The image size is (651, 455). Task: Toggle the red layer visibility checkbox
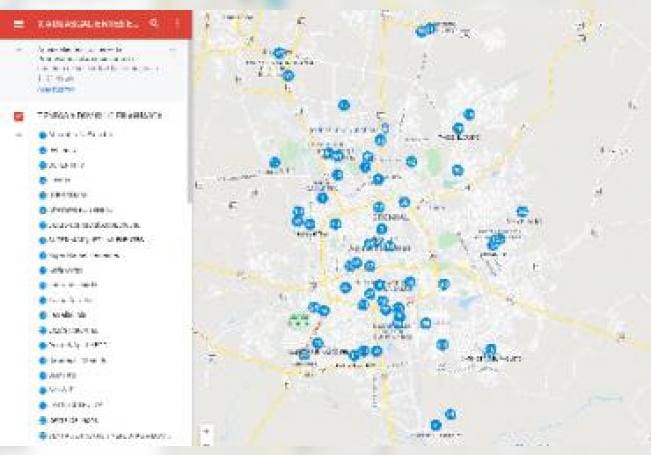tap(18, 116)
